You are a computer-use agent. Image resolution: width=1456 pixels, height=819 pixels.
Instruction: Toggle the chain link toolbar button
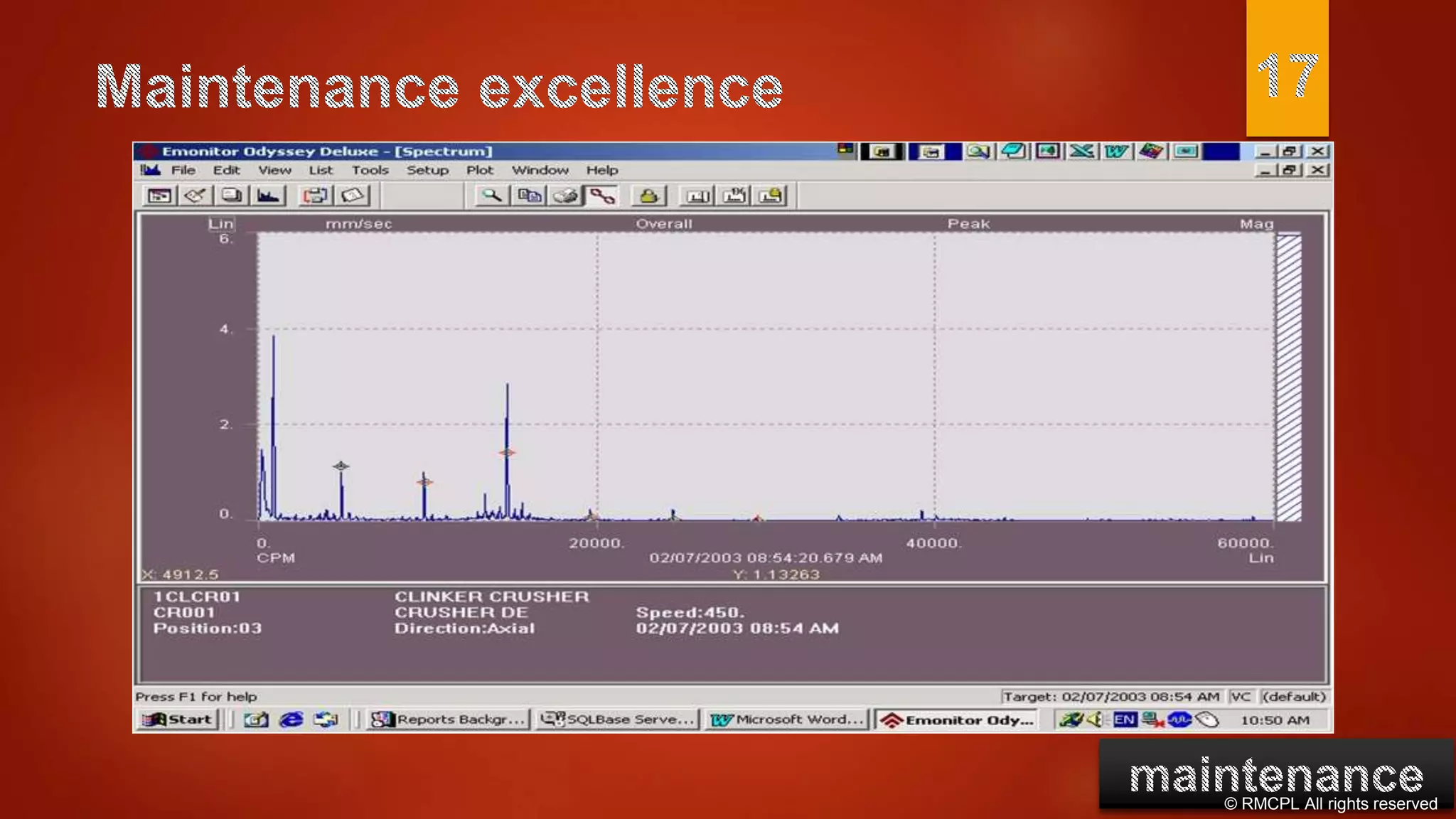602,196
